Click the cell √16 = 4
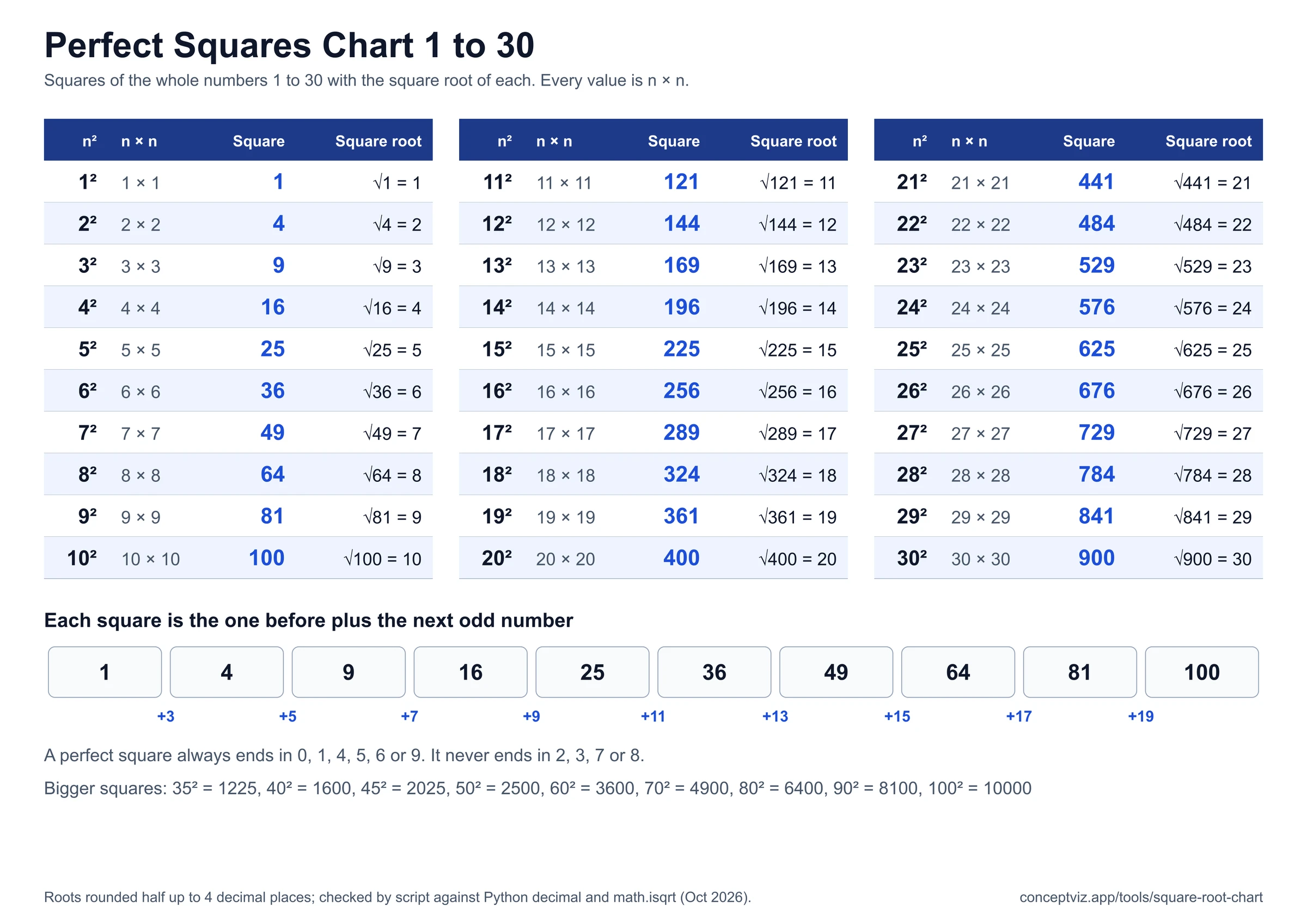The width and height of the screenshot is (1307, 924). (392, 308)
